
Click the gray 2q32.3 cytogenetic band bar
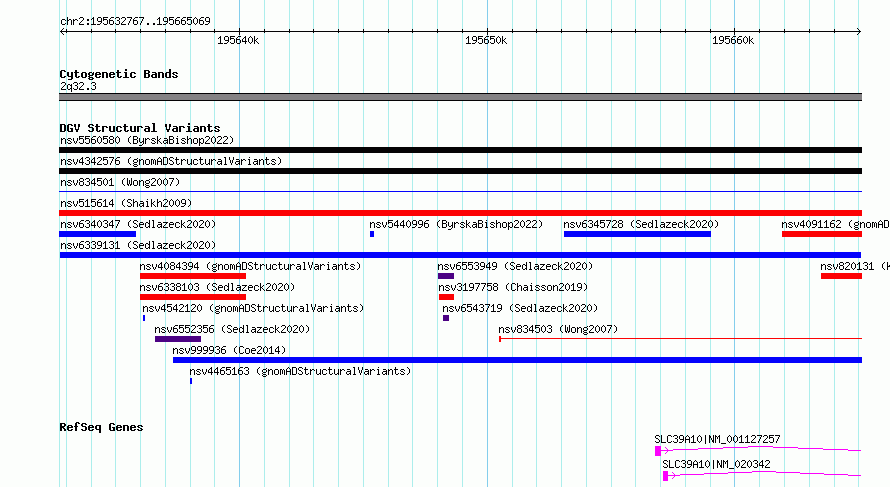tap(460, 97)
